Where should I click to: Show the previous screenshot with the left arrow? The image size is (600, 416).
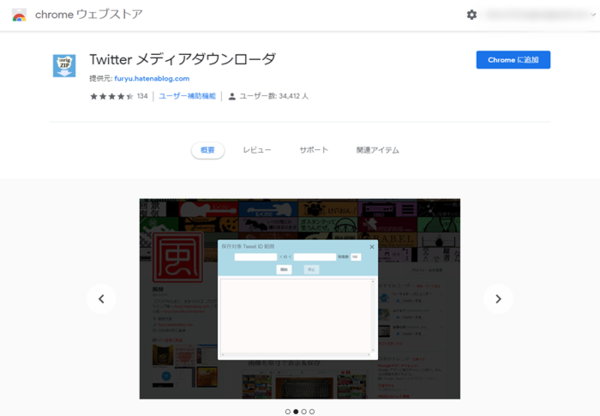pyautogui.click(x=101, y=299)
